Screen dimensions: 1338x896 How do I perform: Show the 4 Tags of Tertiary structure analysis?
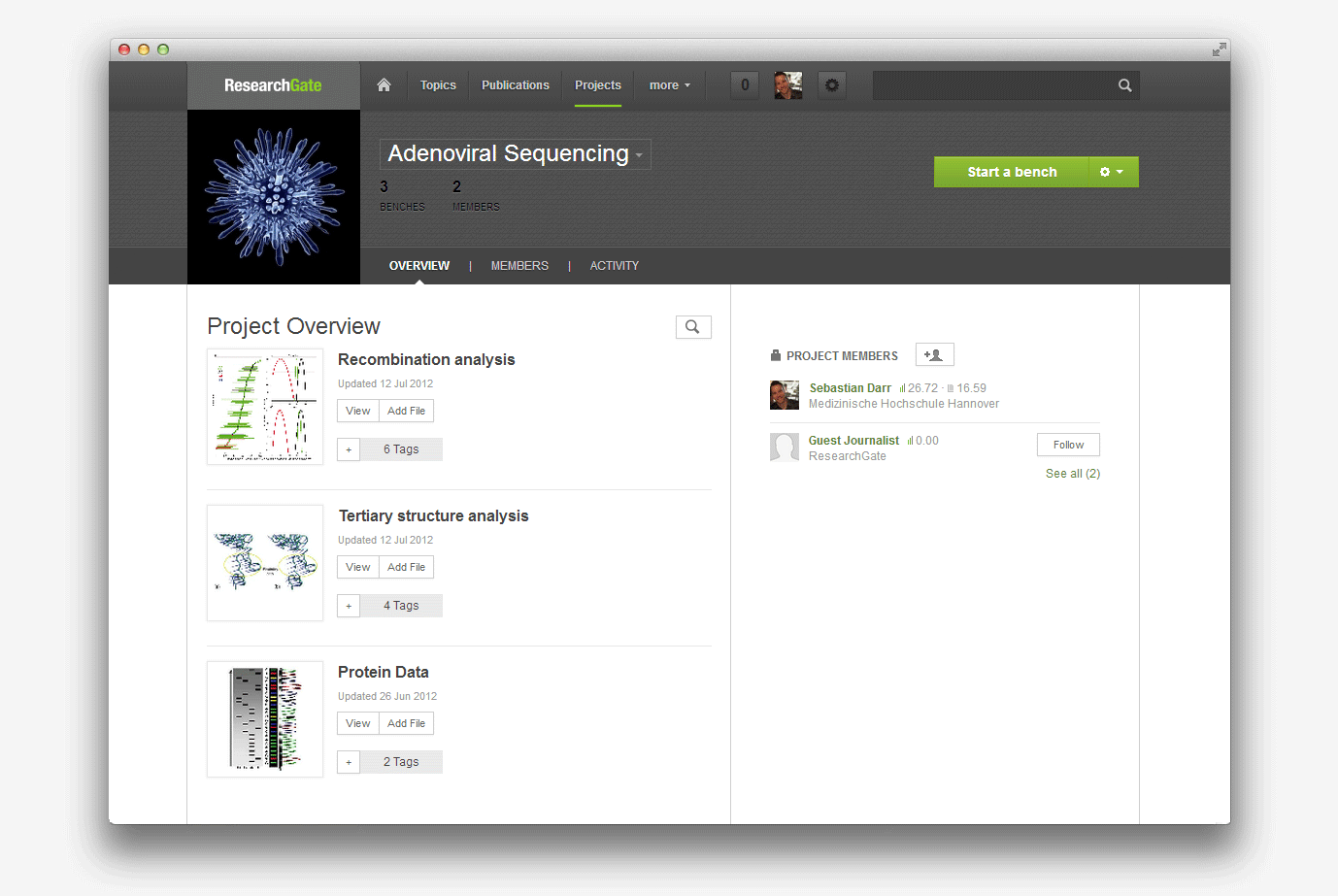pyautogui.click(x=401, y=606)
